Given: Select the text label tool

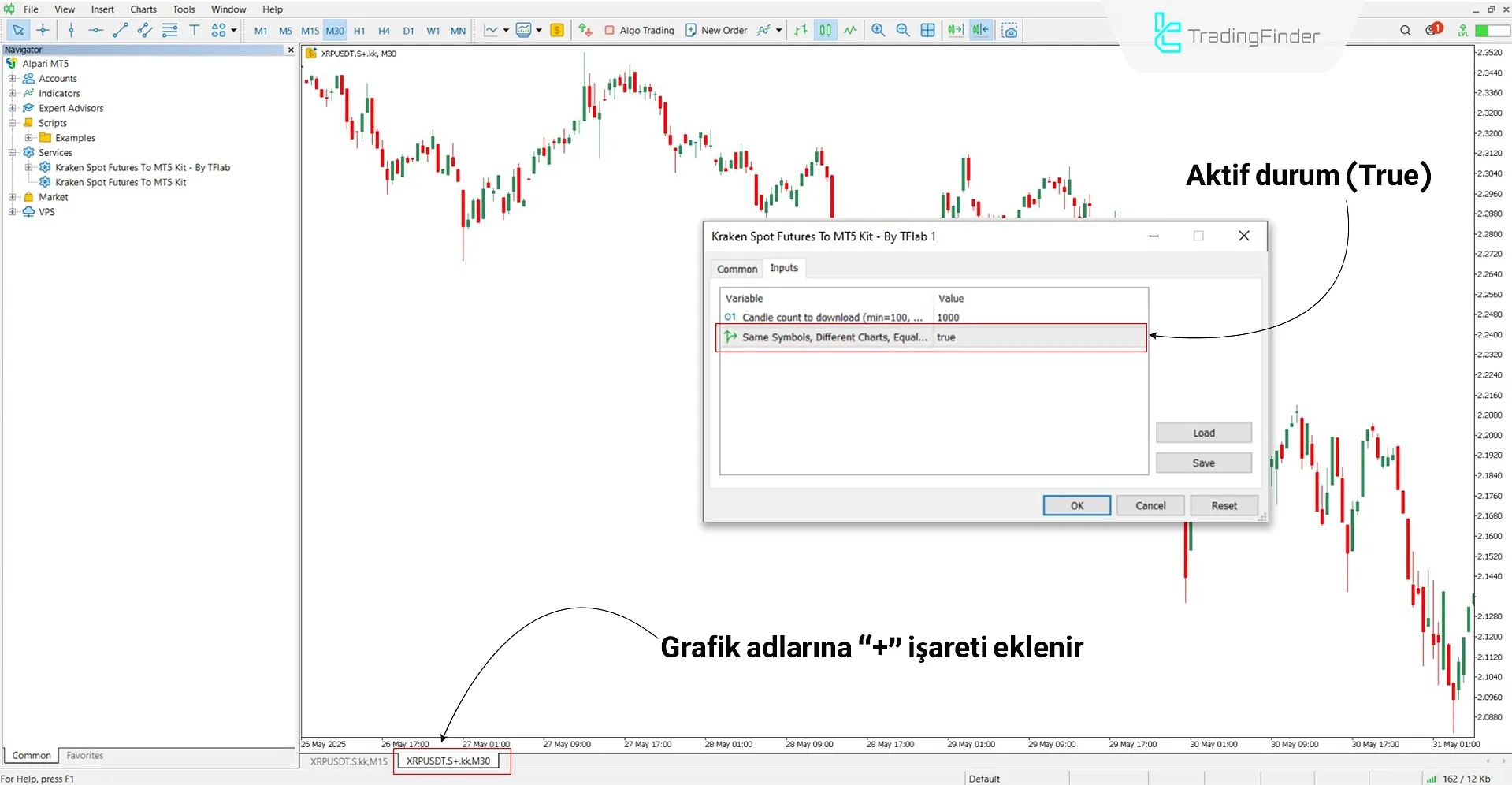Looking at the screenshot, I should pos(194,30).
